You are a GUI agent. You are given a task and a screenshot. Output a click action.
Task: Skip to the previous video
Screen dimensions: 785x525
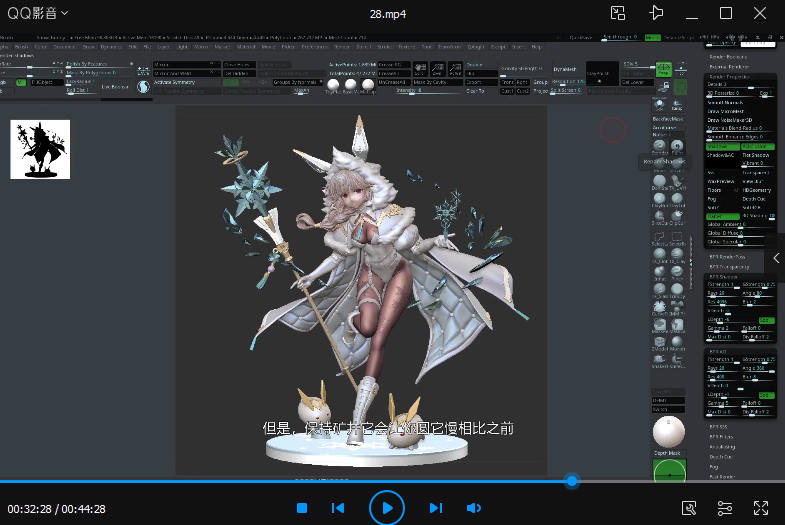(x=338, y=508)
